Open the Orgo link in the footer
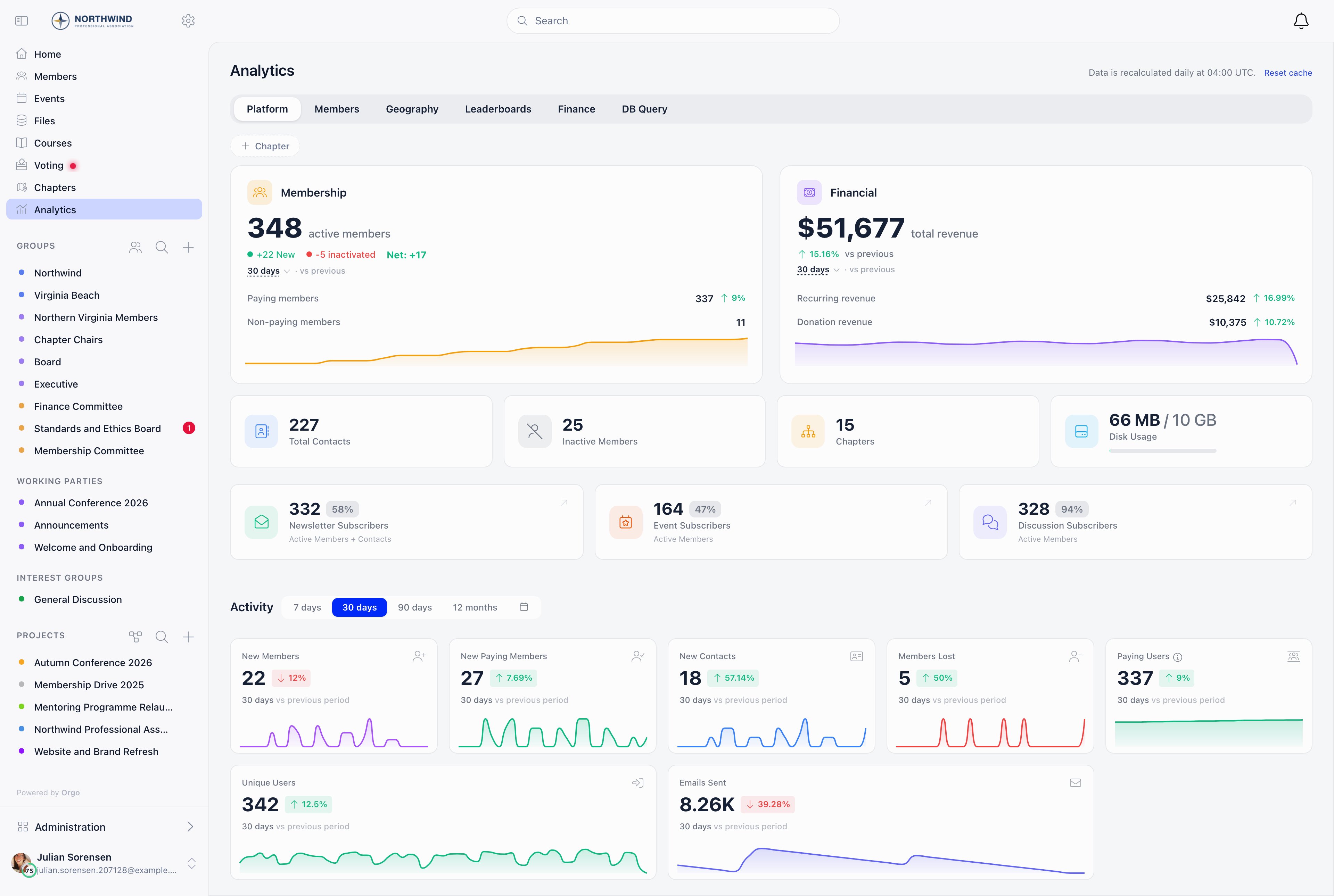The image size is (1334, 896). pyautogui.click(x=70, y=793)
